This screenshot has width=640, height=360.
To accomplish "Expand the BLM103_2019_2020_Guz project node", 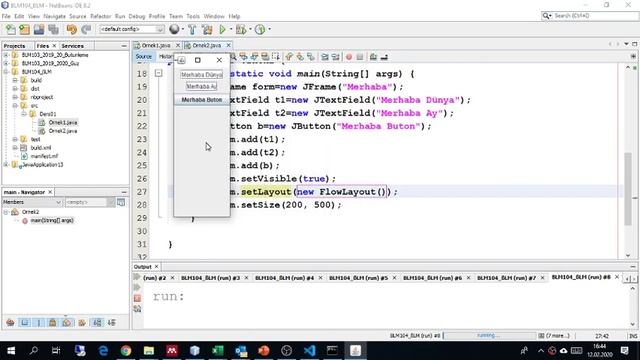I will (6, 63).
